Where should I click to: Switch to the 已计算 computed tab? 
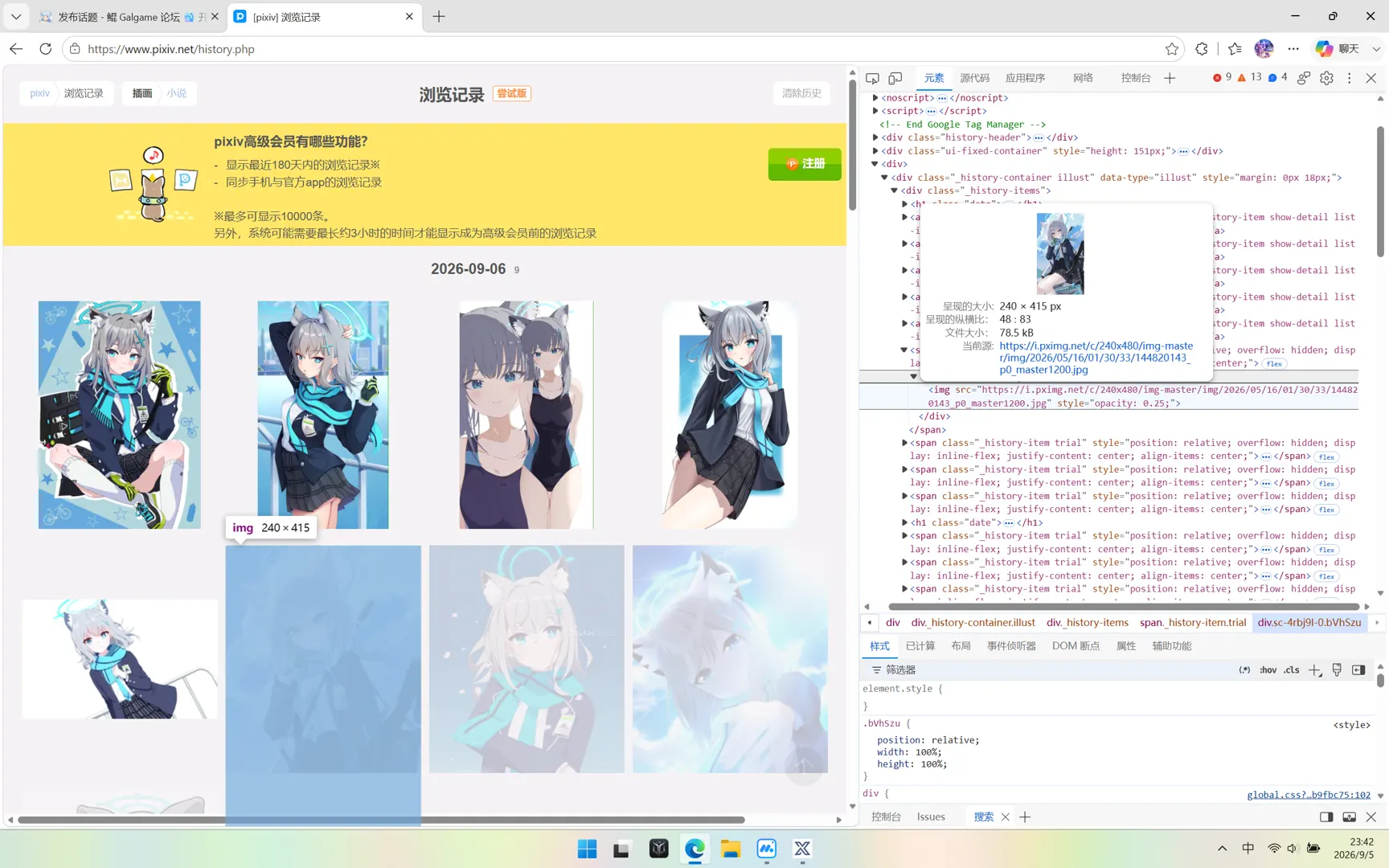click(x=920, y=646)
